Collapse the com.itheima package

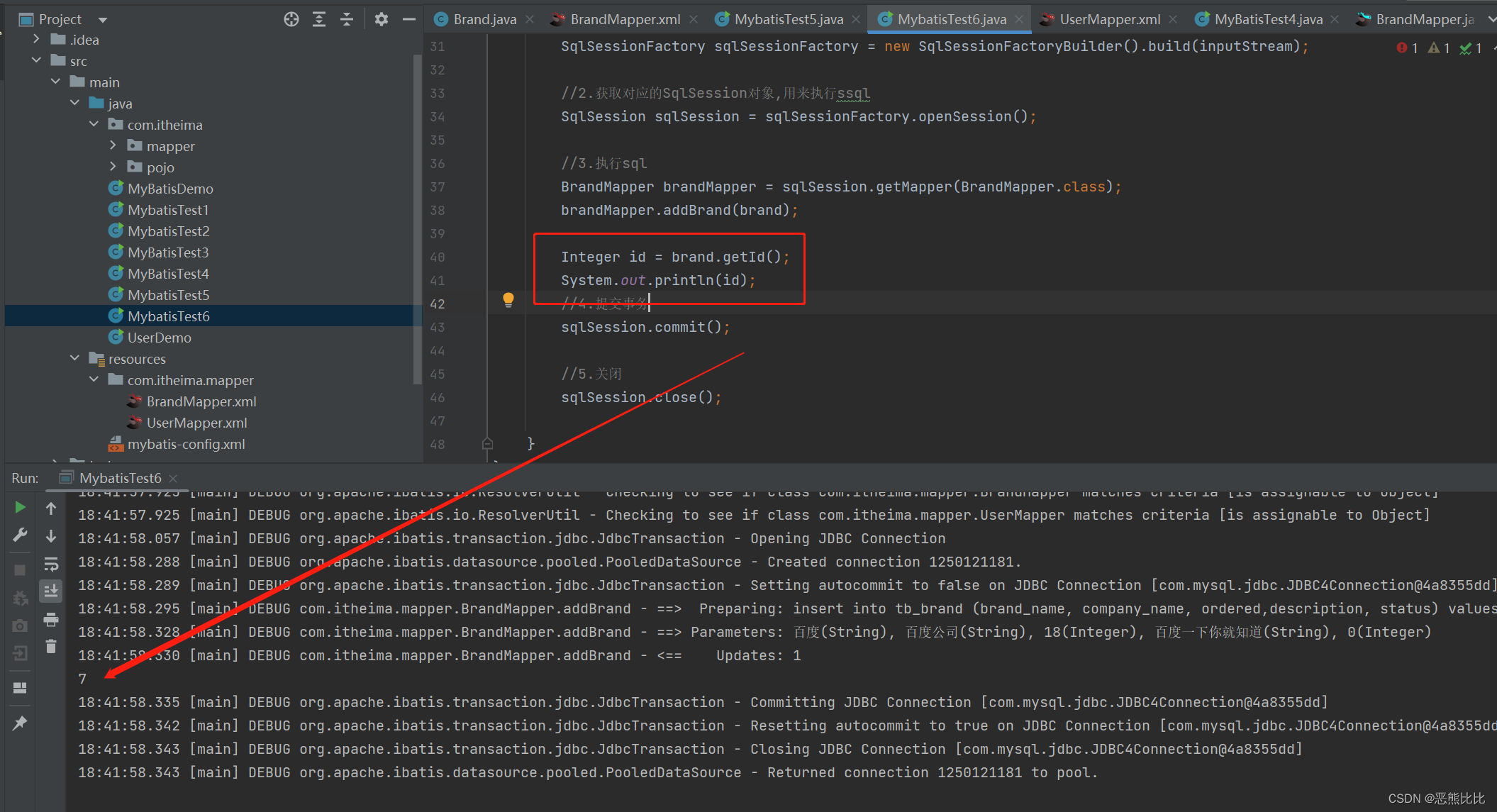[x=94, y=125]
